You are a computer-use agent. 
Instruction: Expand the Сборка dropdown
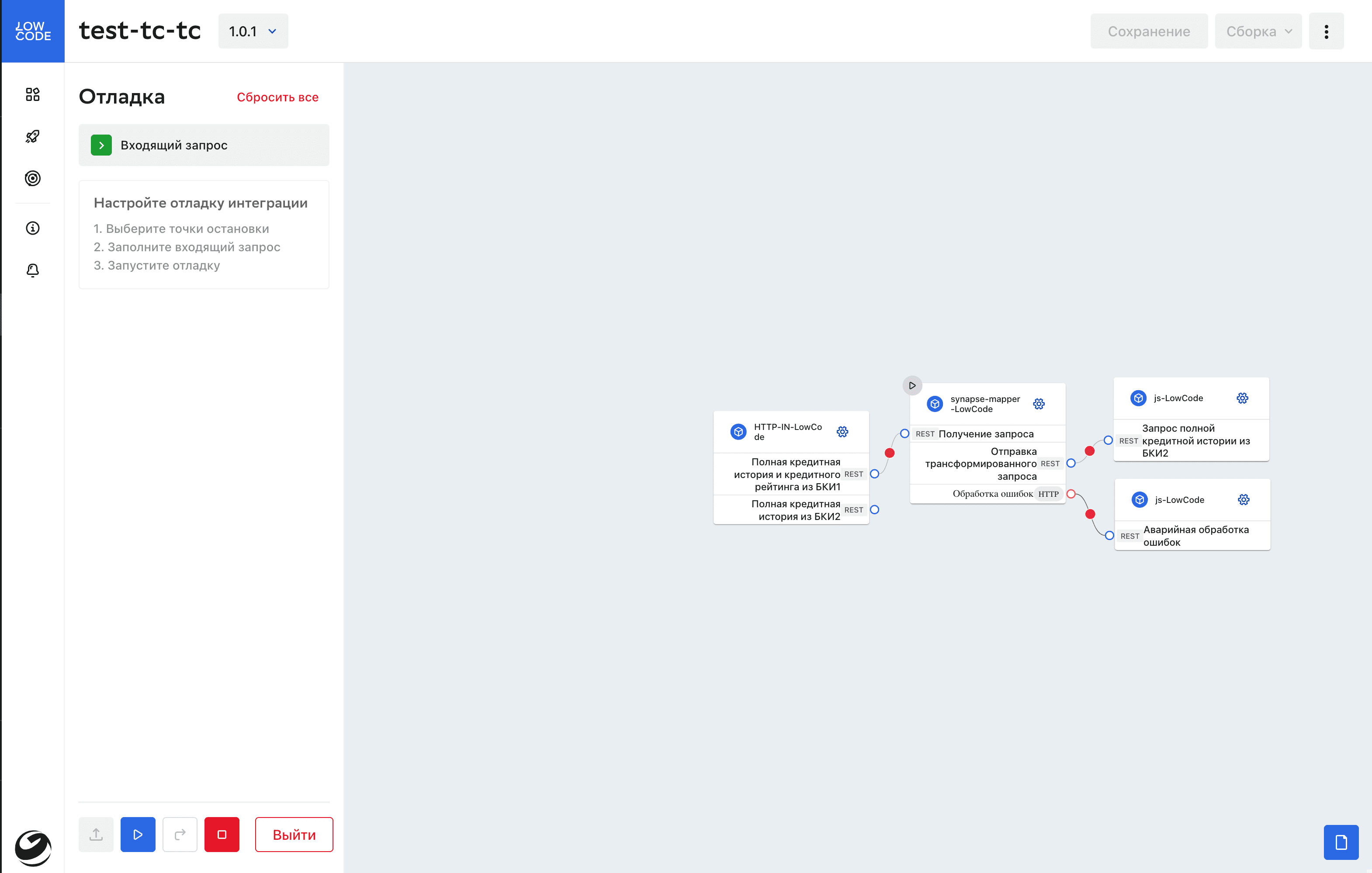coord(1258,31)
